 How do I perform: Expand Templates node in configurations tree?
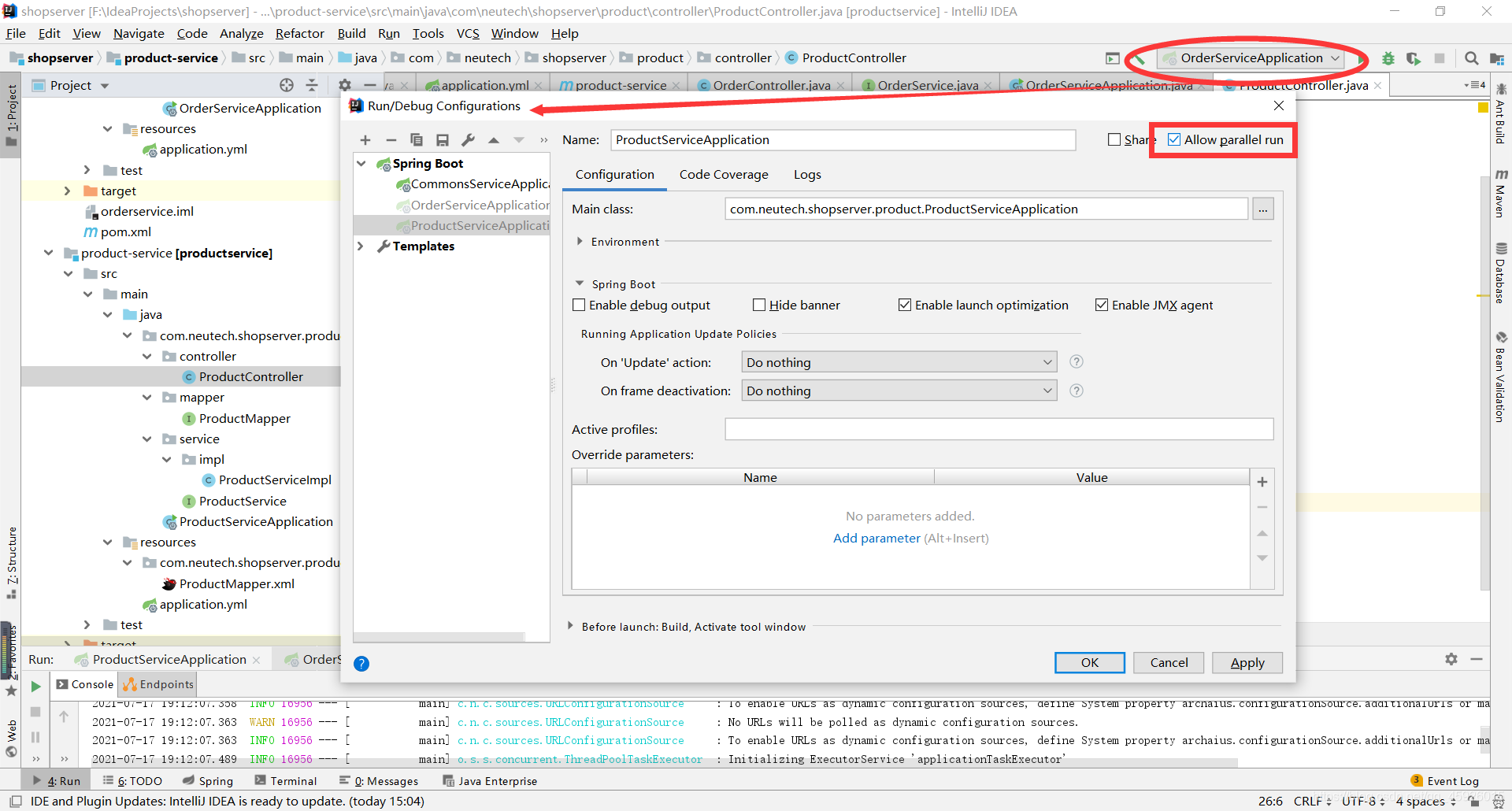361,246
